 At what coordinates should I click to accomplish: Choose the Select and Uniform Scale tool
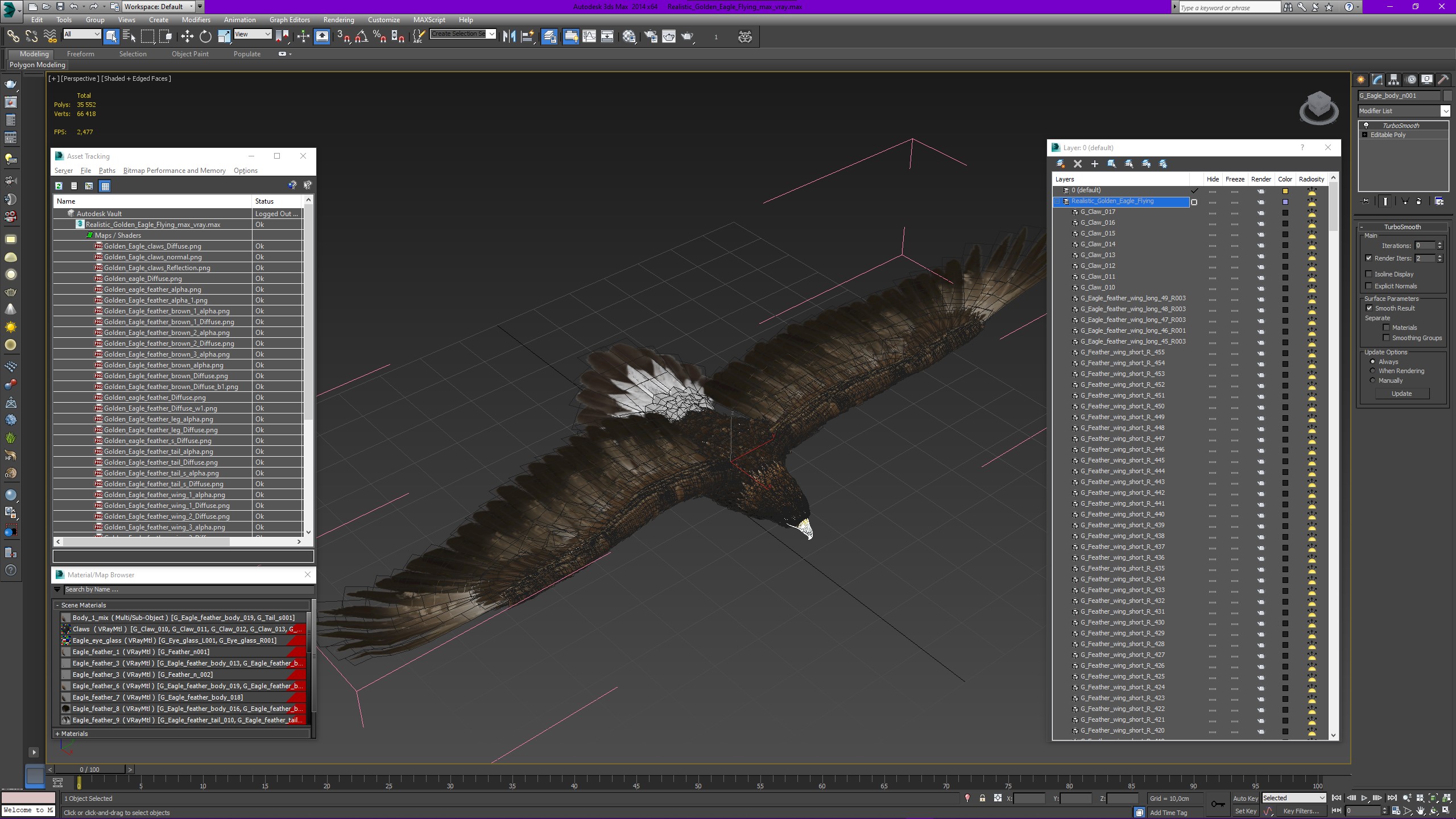click(224, 36)
